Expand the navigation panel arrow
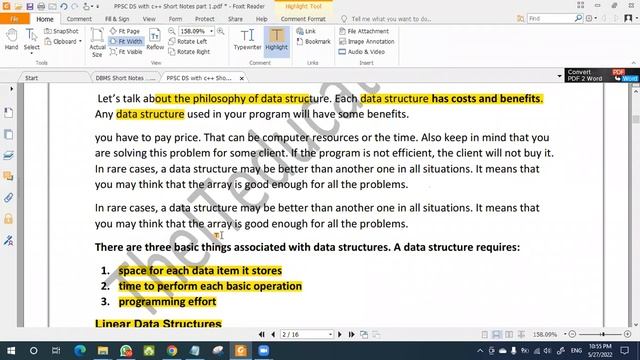Screen dimensions: 640x360 (11, 89)
